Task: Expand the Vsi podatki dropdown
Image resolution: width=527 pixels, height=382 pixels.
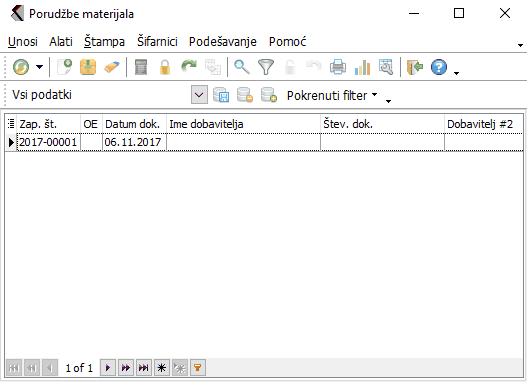Action: click(199, 95)
